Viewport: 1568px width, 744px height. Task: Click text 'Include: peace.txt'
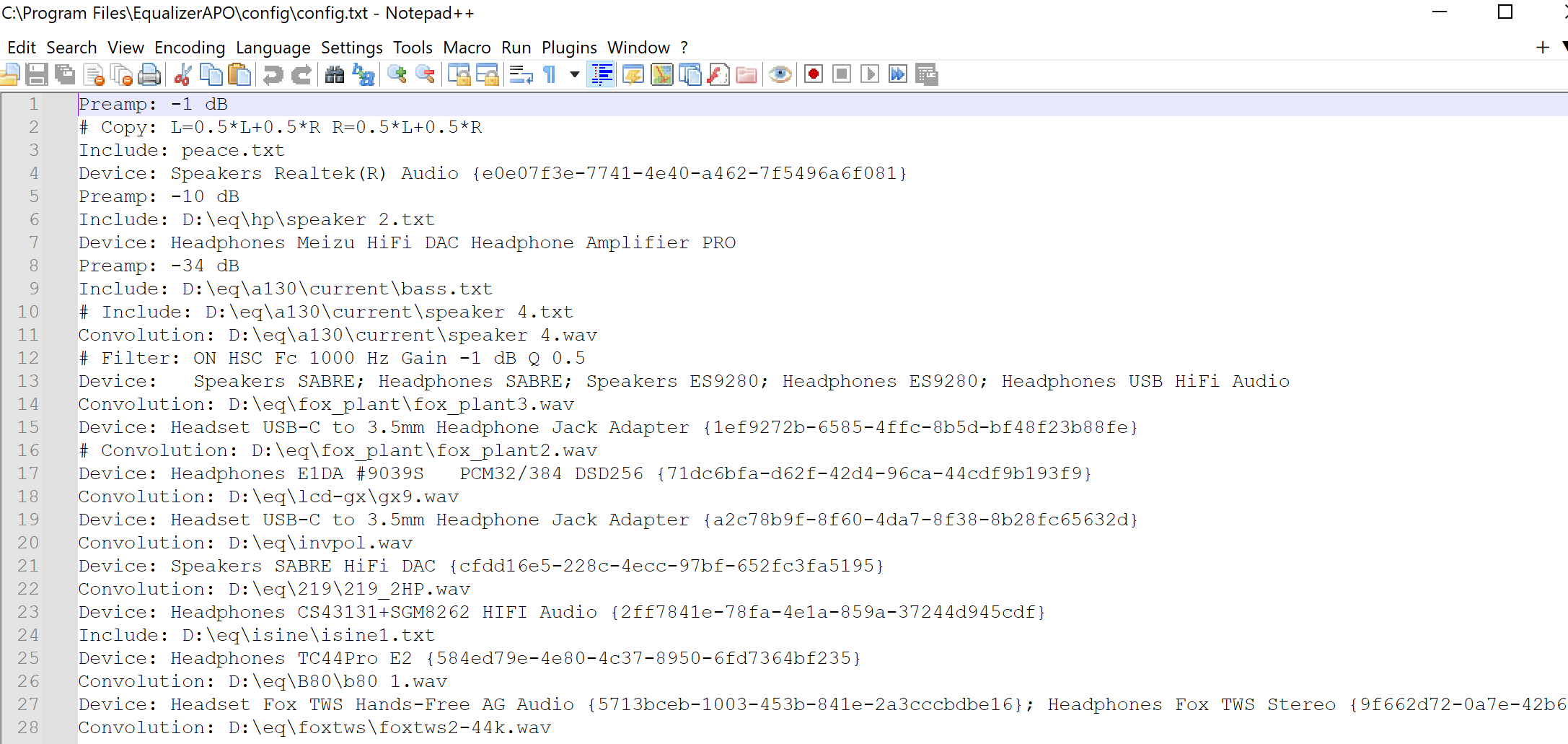(x=182, y=150)
